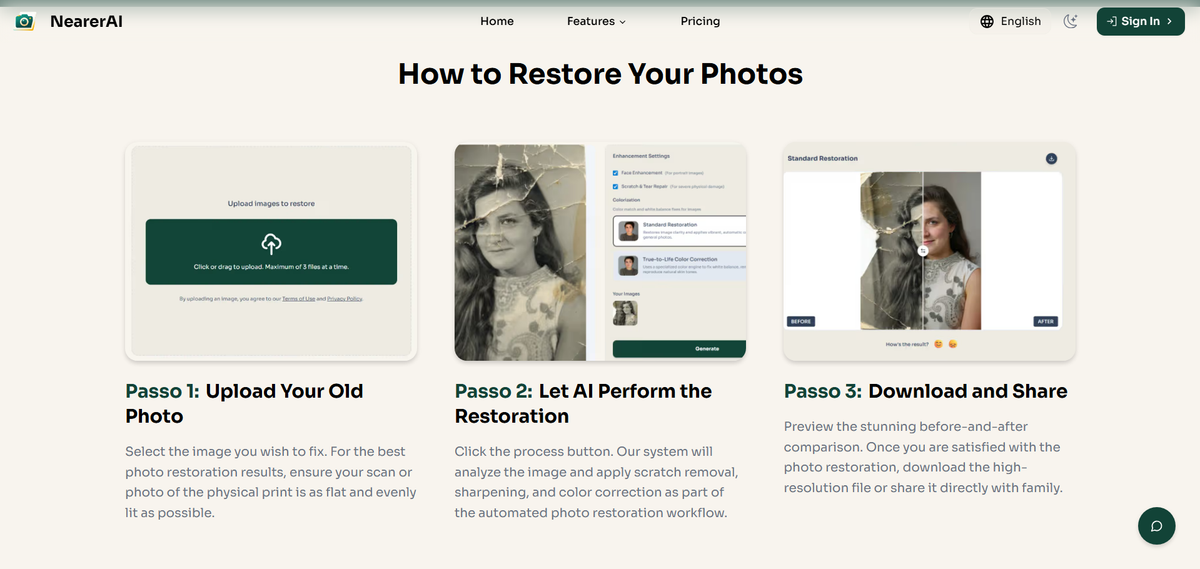This screenshot has height=569, width=1200.
Task: Toggle the Face Enhancement checkbox
Action: 616,172
